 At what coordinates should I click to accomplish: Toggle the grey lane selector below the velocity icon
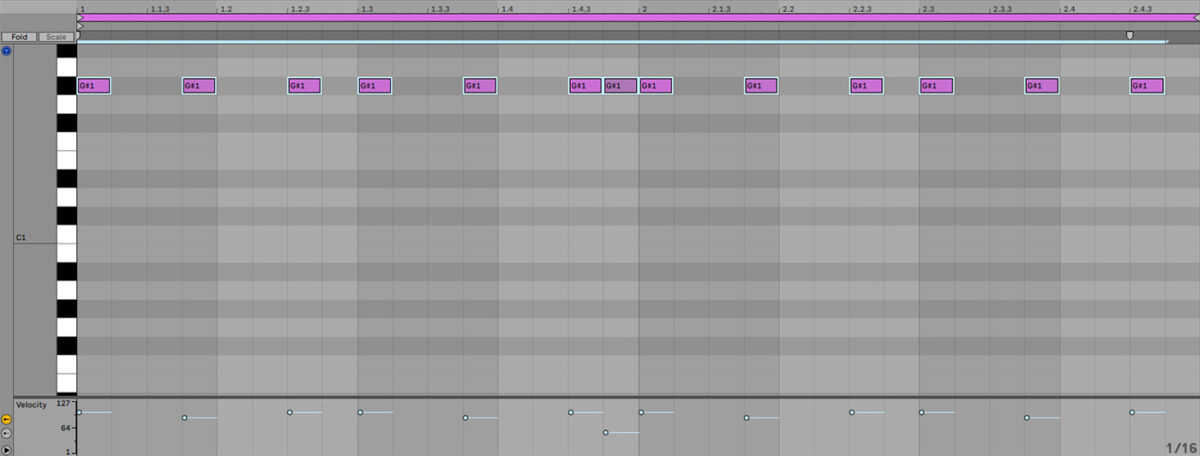pyautogui.click(x=7, y=433)
